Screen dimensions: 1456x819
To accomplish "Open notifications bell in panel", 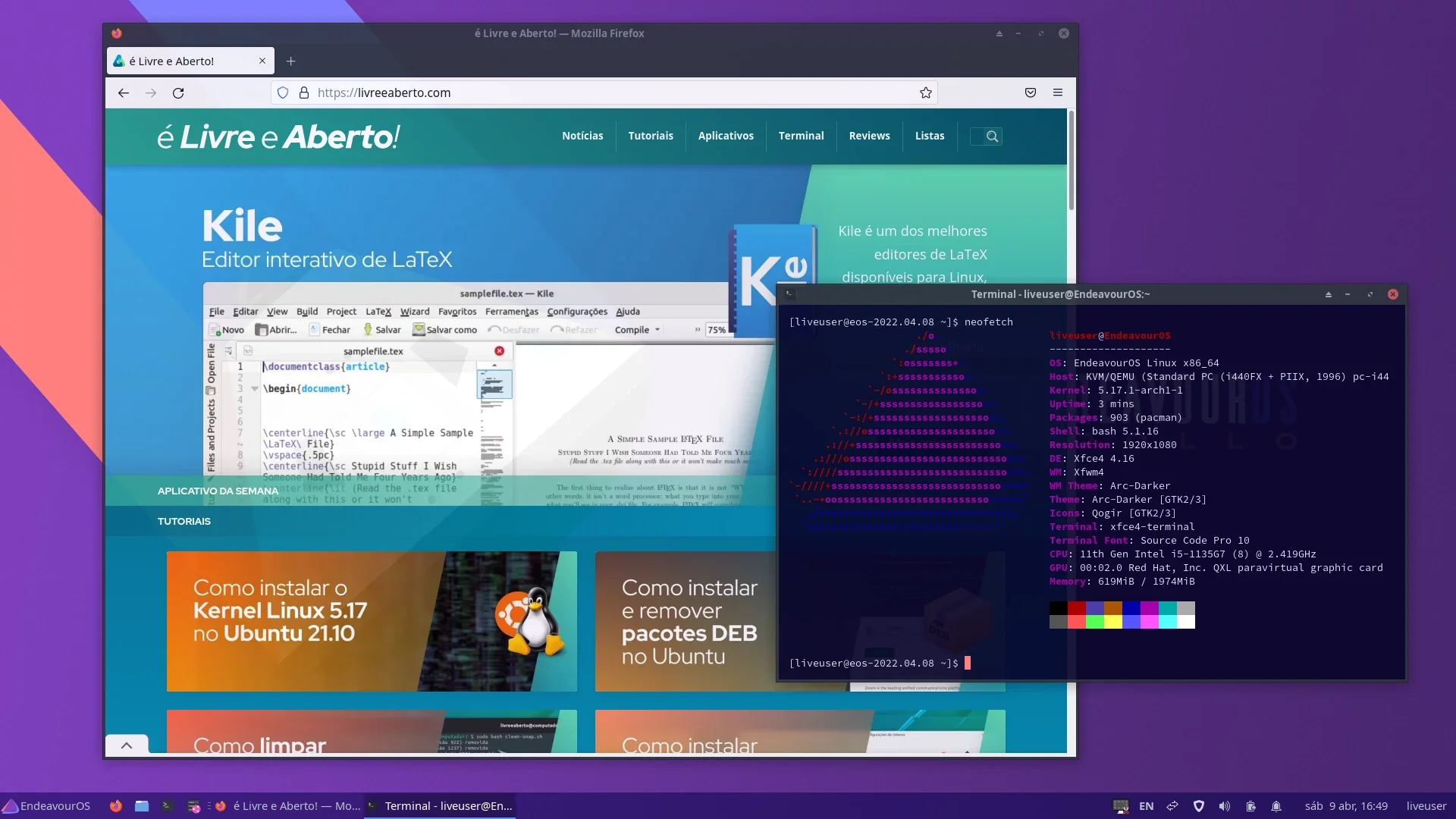I will click(1276, 806).
